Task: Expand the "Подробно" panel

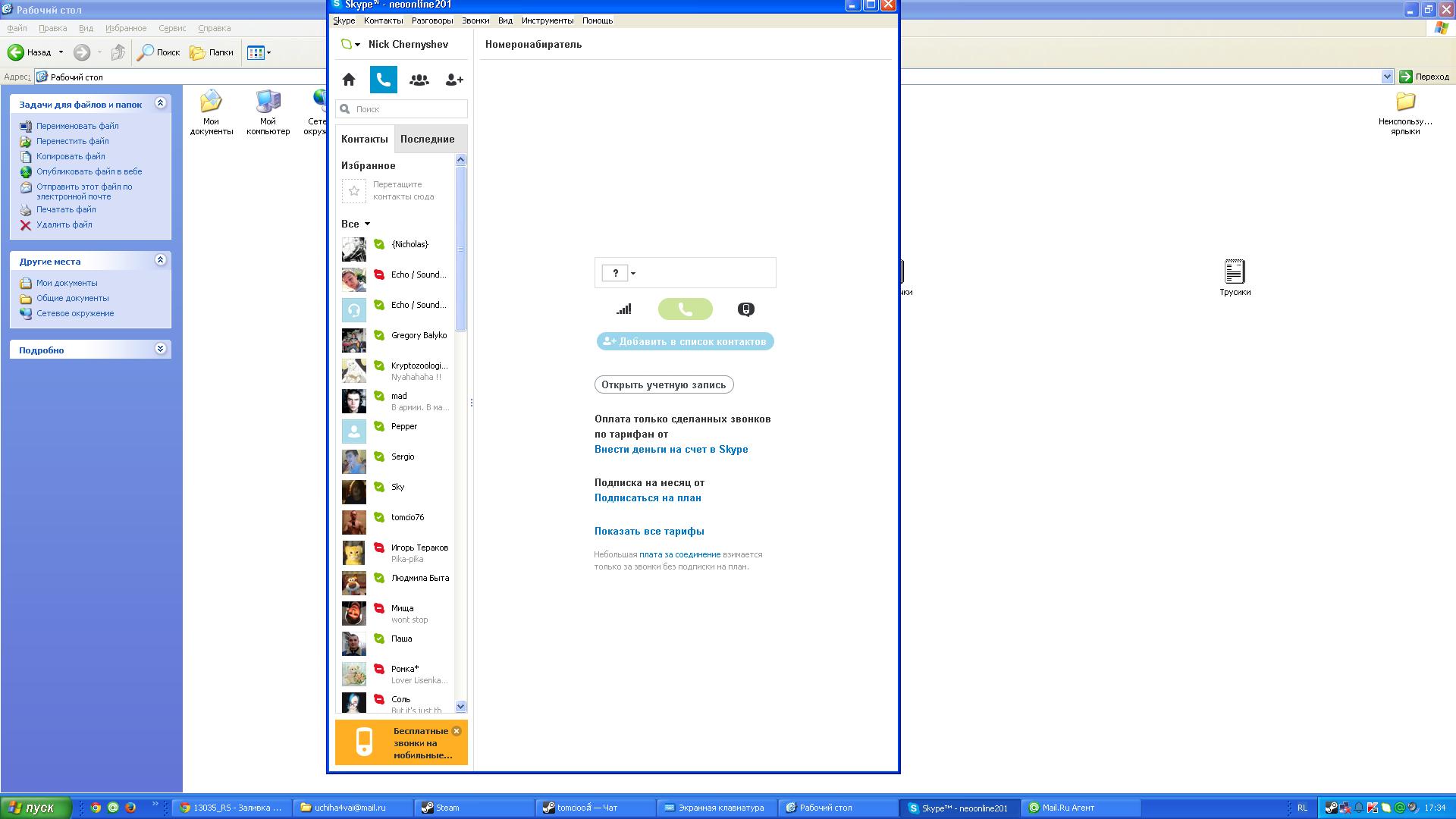Action: pos(160,349)
